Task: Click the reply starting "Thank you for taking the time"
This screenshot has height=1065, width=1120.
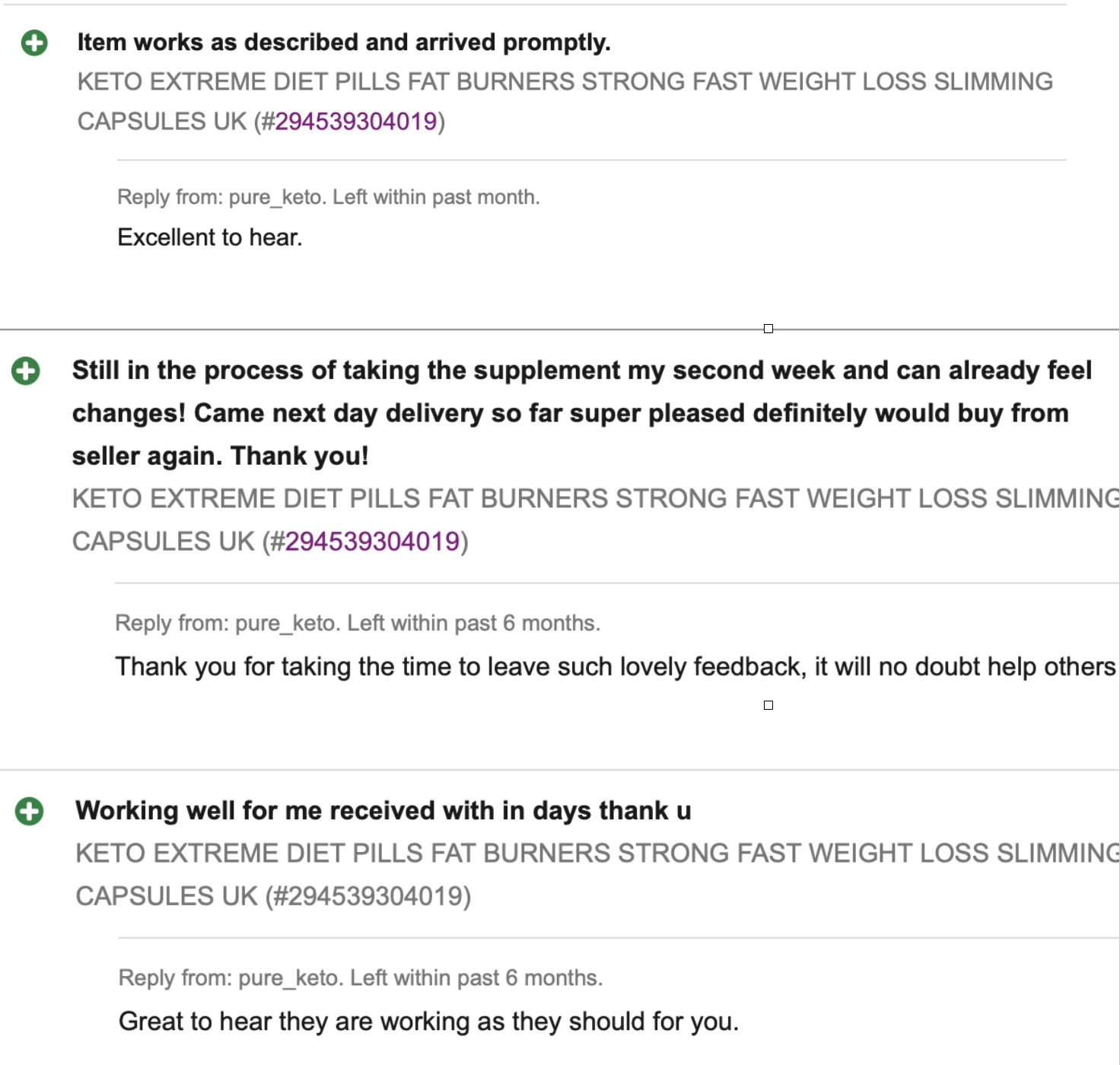Action: point(615,666)
